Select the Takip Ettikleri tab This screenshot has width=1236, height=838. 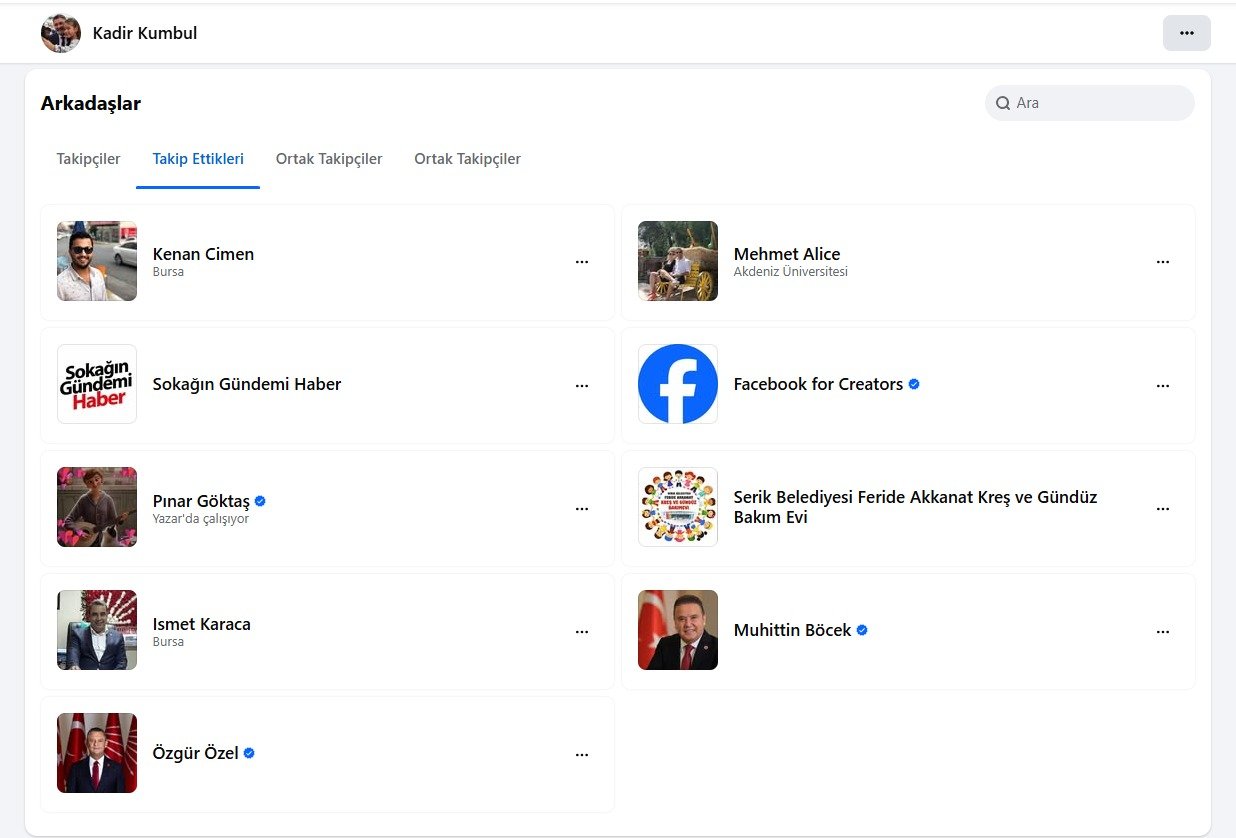(198, 159)
